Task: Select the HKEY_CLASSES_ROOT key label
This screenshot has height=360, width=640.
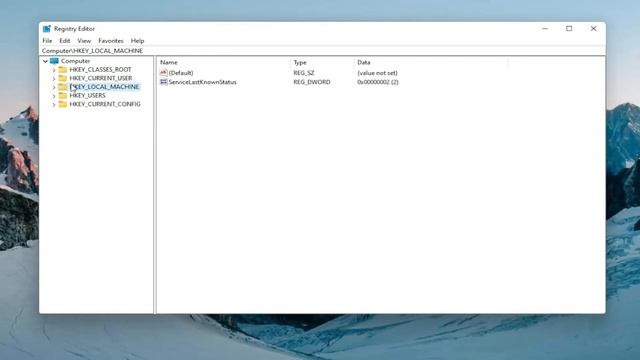Action: [x=100, y=69]
